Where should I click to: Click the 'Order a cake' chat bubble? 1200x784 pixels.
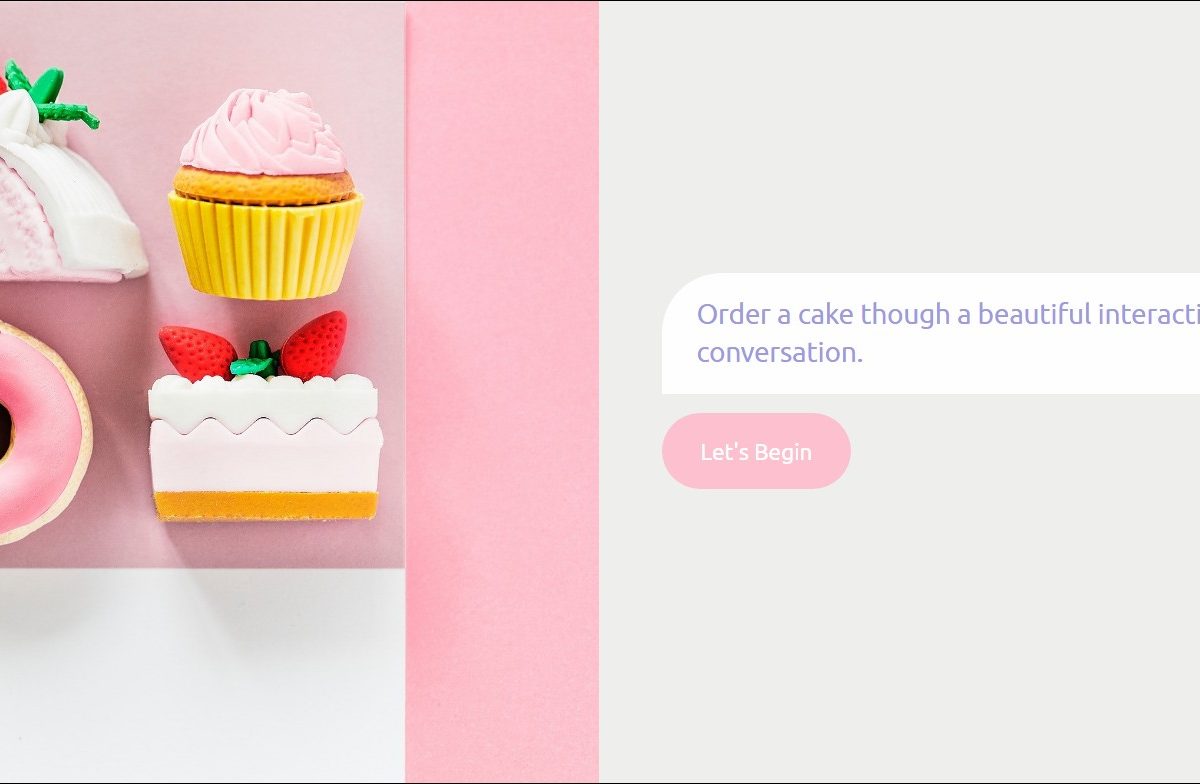931,333
